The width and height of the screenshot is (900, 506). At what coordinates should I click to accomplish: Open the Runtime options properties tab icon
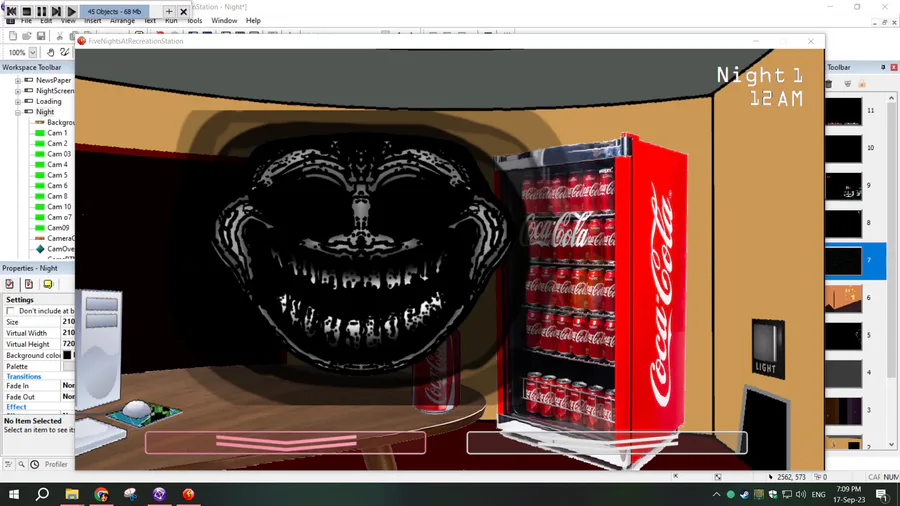[29, 284]
